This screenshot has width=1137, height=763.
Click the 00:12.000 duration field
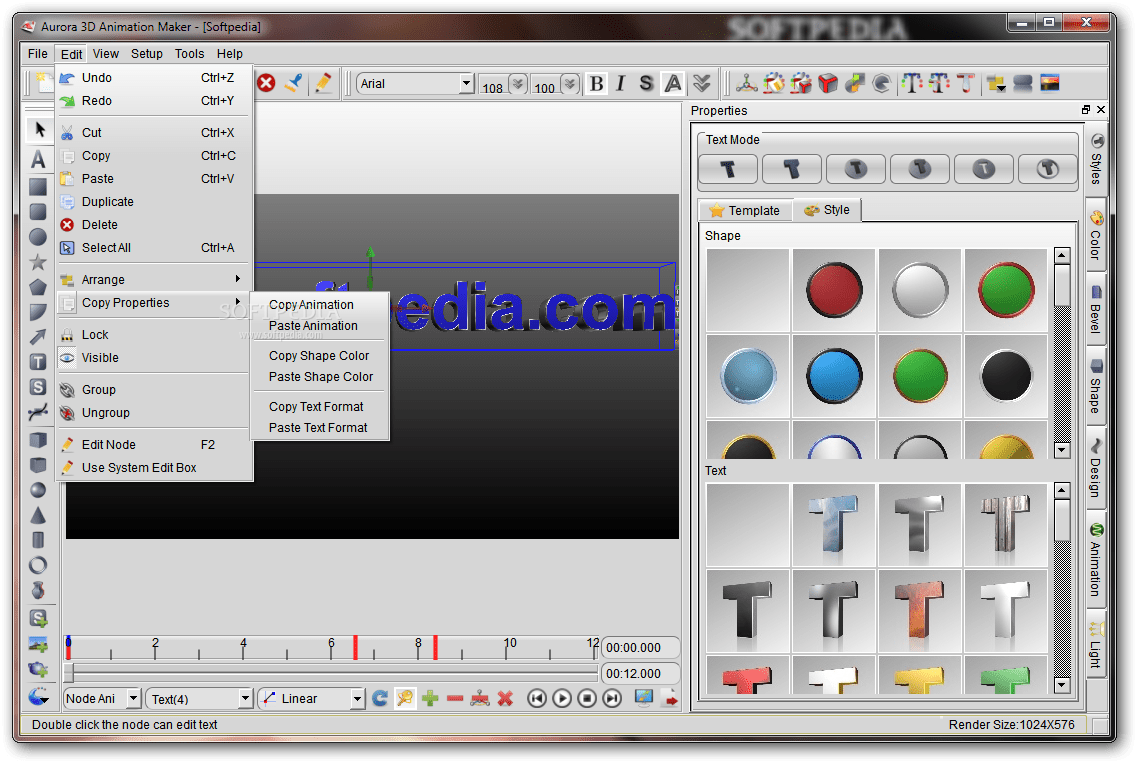[x=640, y=674]
